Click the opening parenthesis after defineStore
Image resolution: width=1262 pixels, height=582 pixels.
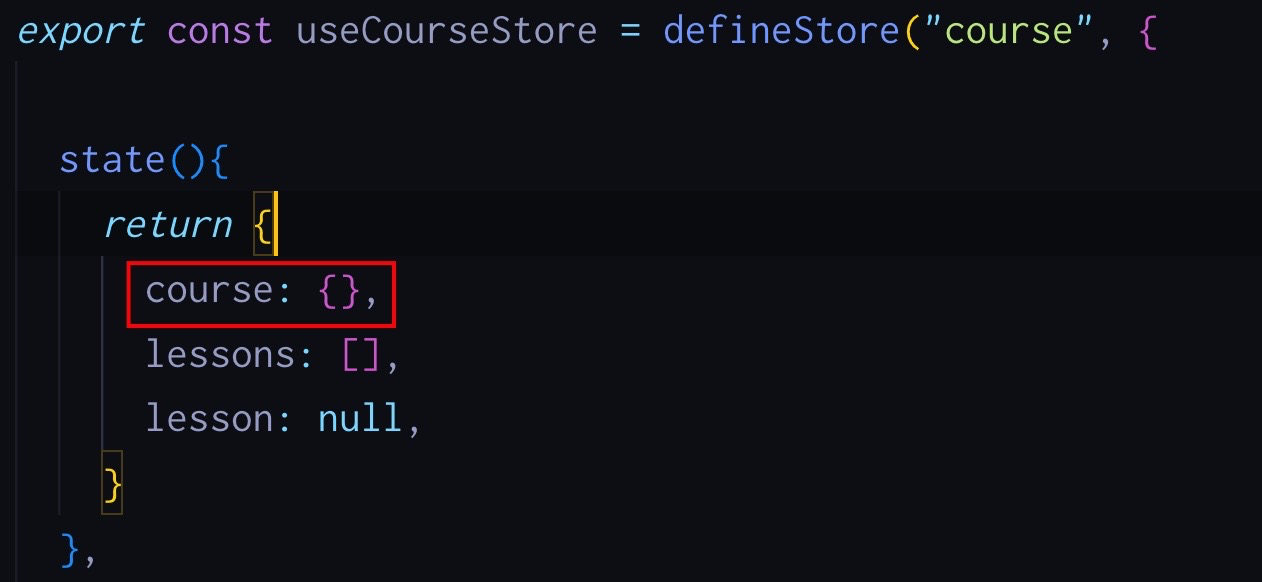[912, 32]
